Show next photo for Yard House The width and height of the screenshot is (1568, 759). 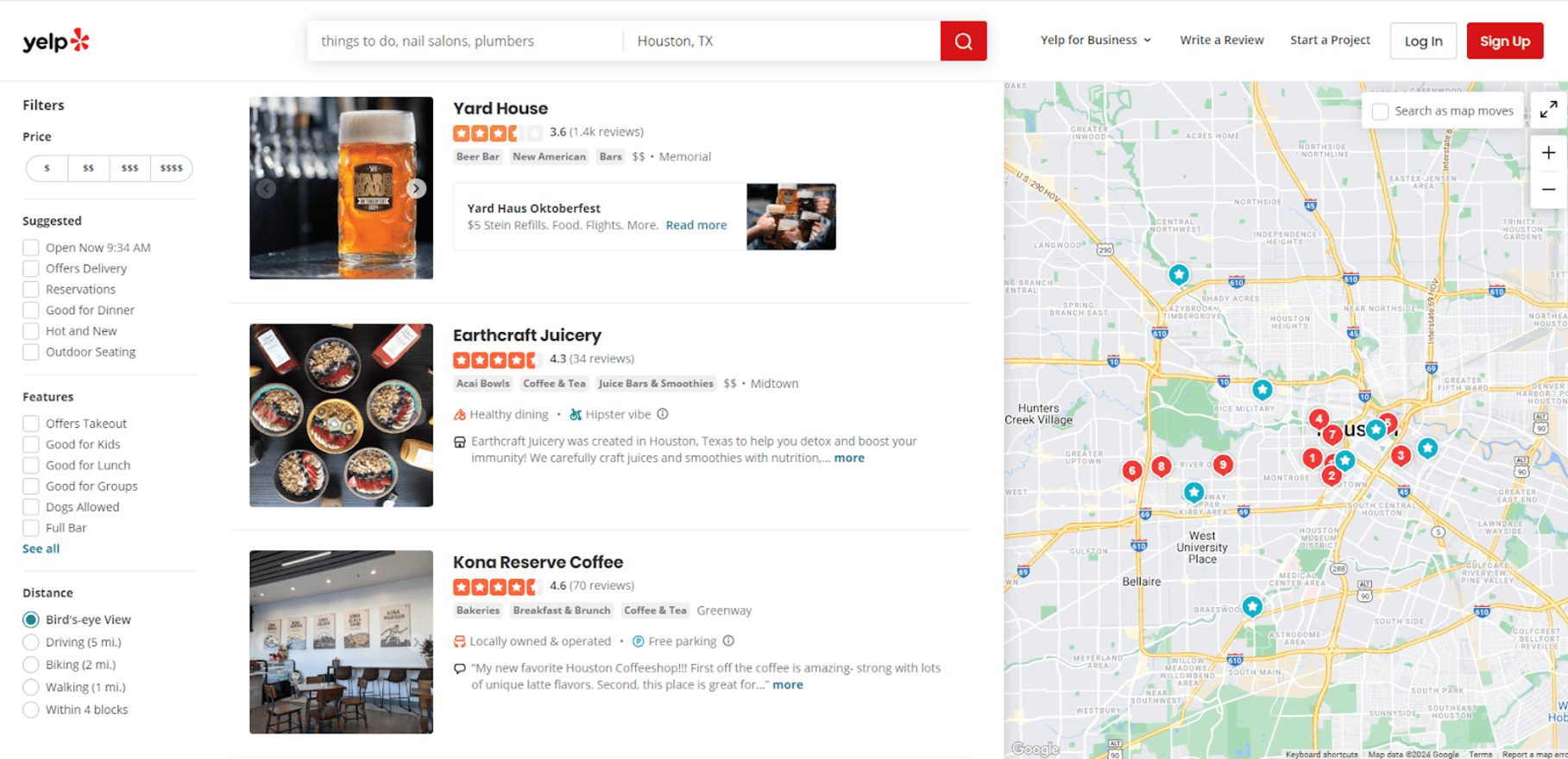tap(416, 188)
